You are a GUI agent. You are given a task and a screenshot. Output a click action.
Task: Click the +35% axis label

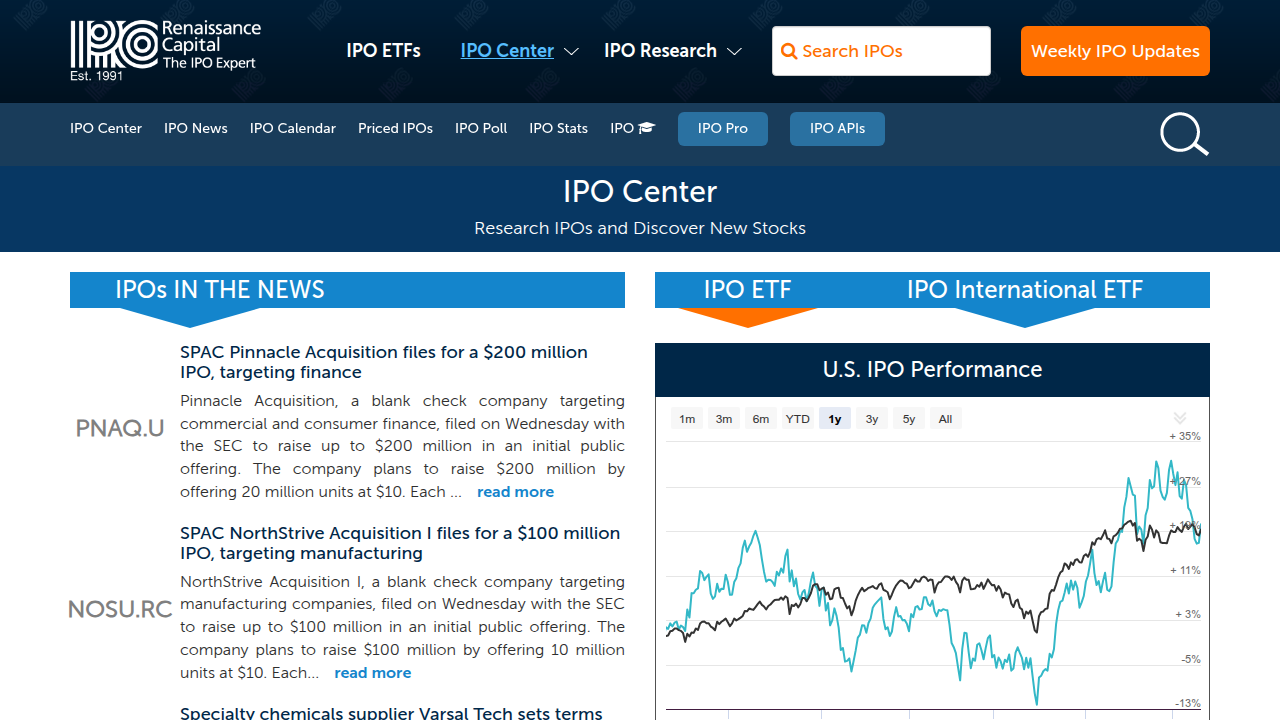(1185, 436)
